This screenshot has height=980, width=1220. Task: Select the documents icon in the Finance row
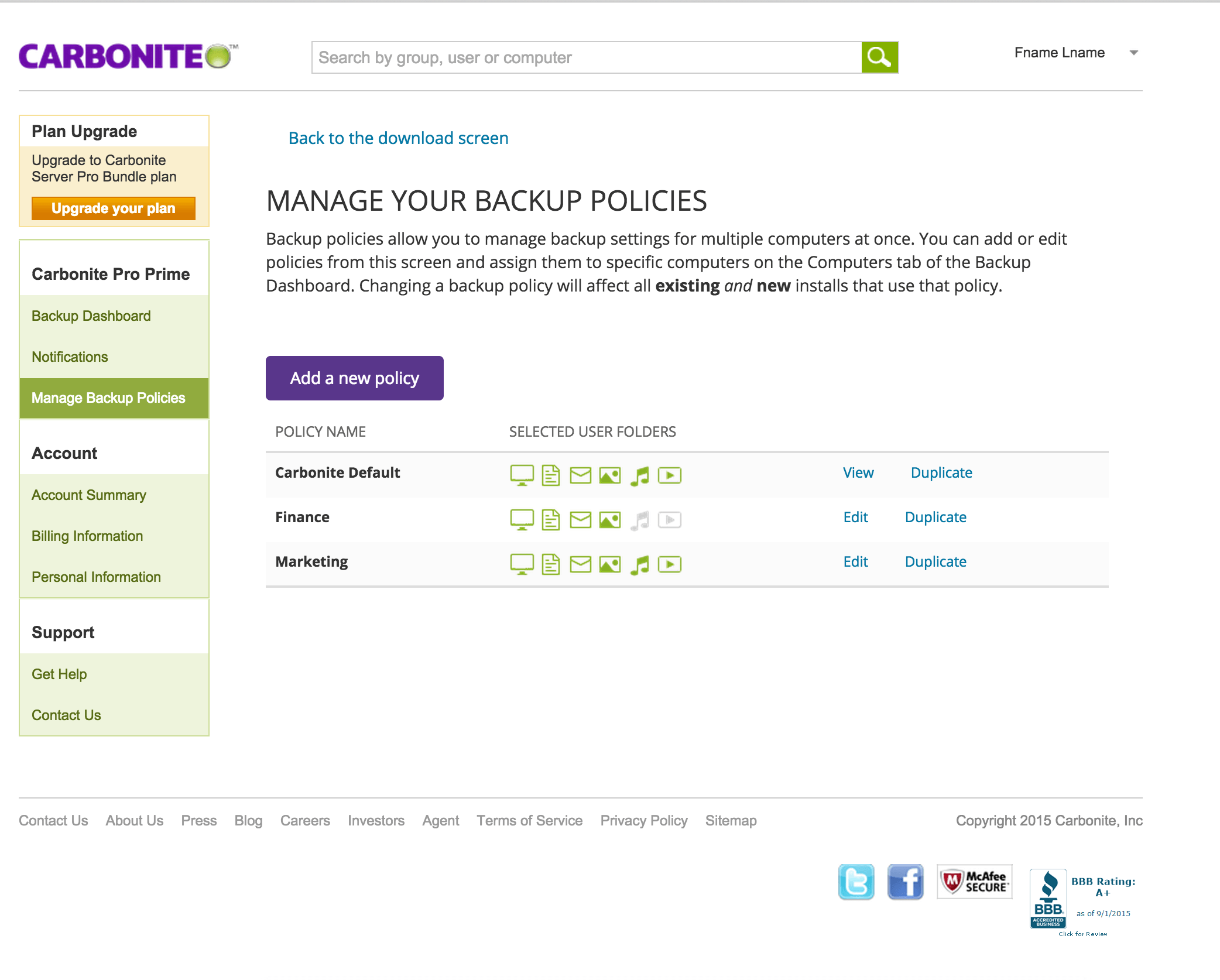click(551, 519)
